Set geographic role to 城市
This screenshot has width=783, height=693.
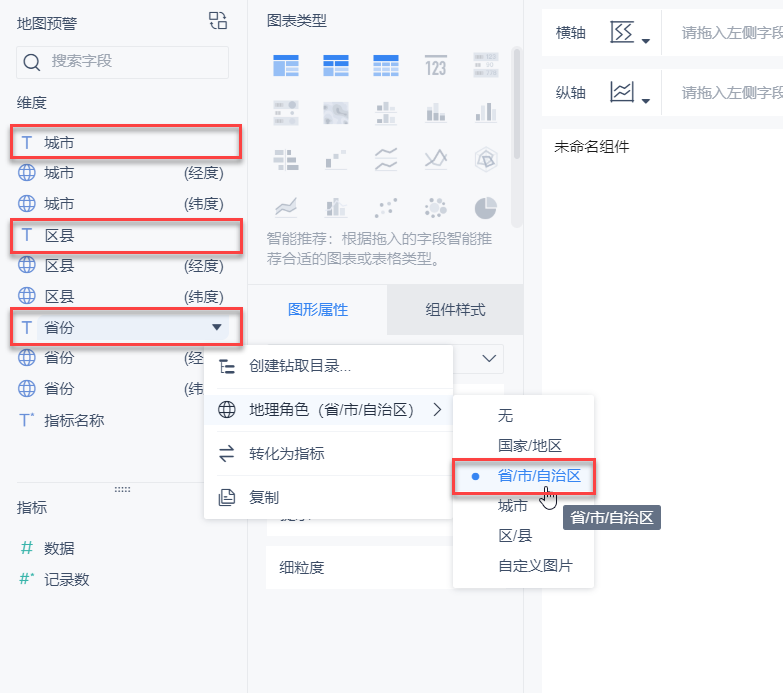click(x=513, y=506)
